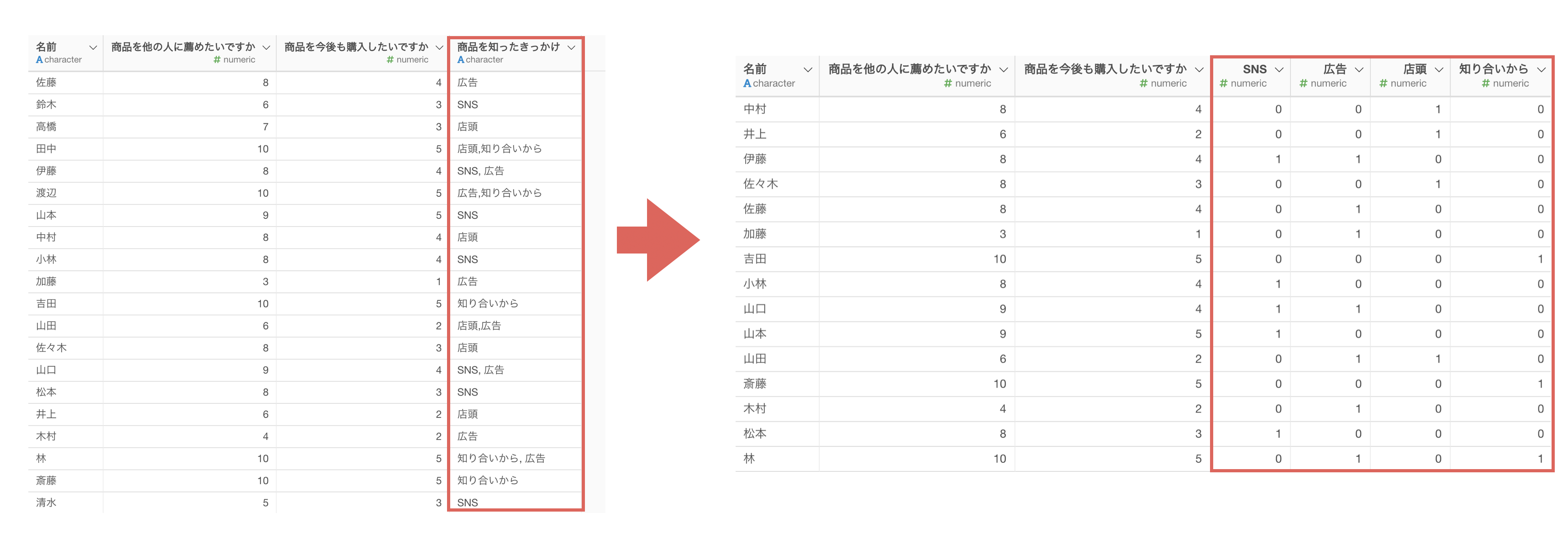Open 店頭 column dropdown chevron
The image size is (1568, 539).
tap(1438, 69)
